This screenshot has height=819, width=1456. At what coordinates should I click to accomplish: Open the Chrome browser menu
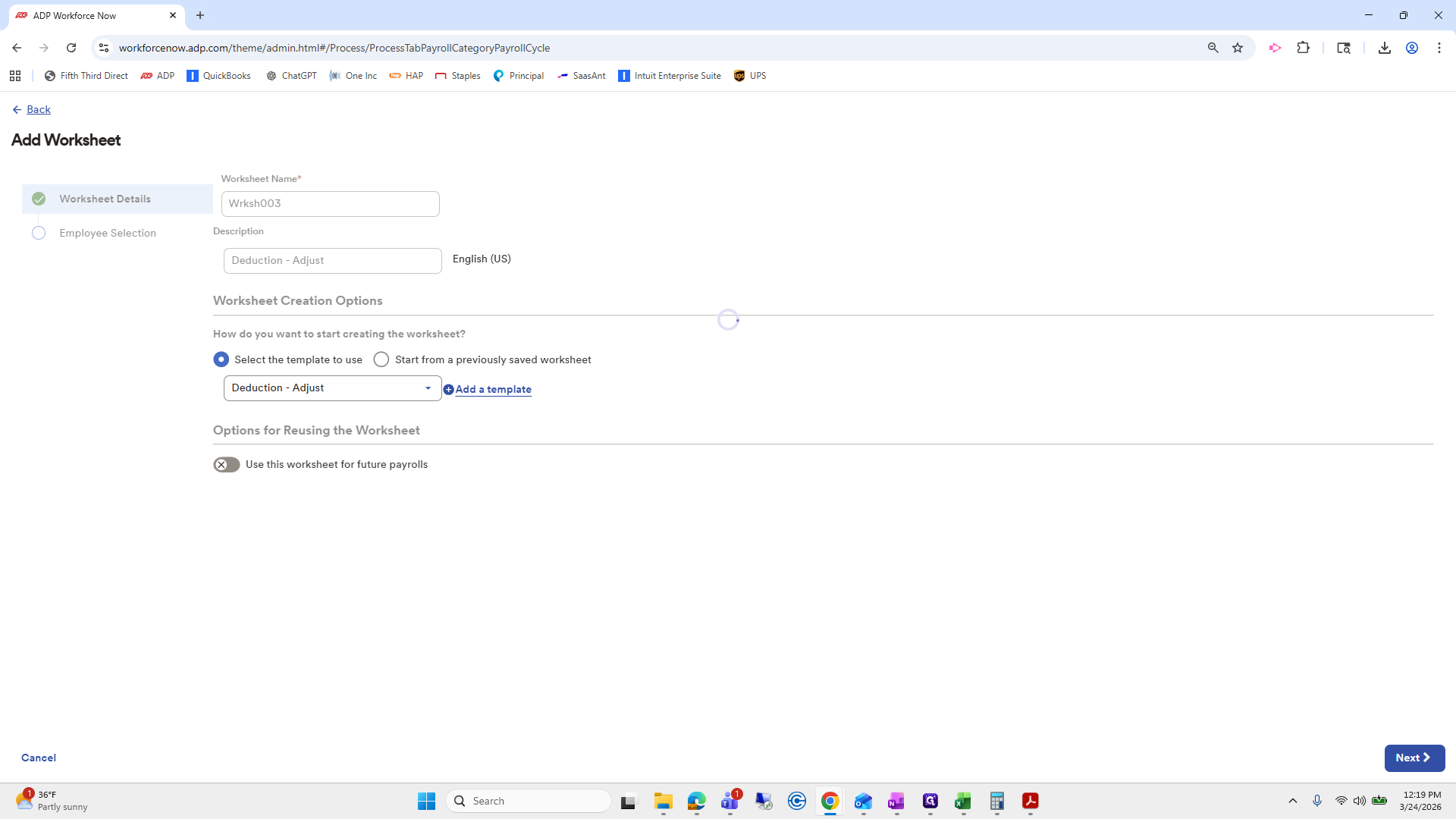click(x=1439, y=47)
